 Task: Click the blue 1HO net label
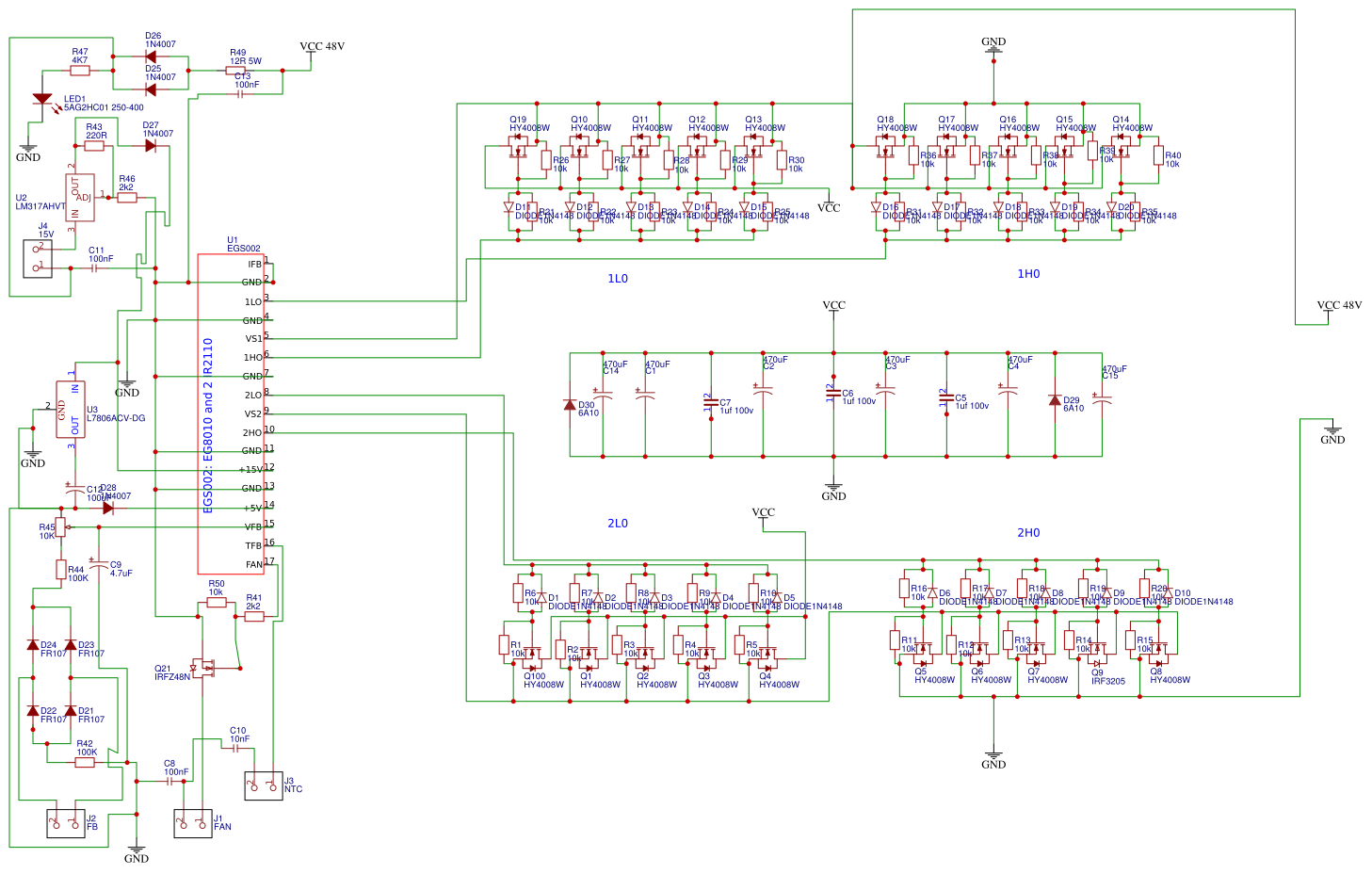coord(1028,274)
